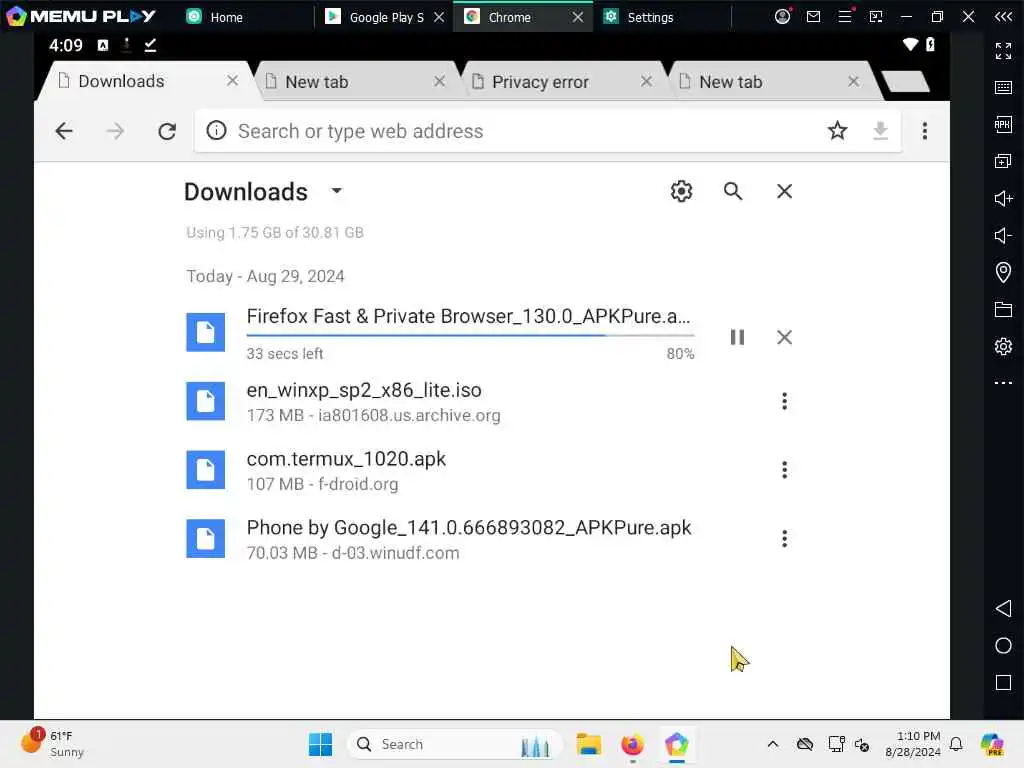Increase volume in MEmu sidebar
Screen dimensions: 1024x768
tap(1003, 199)
